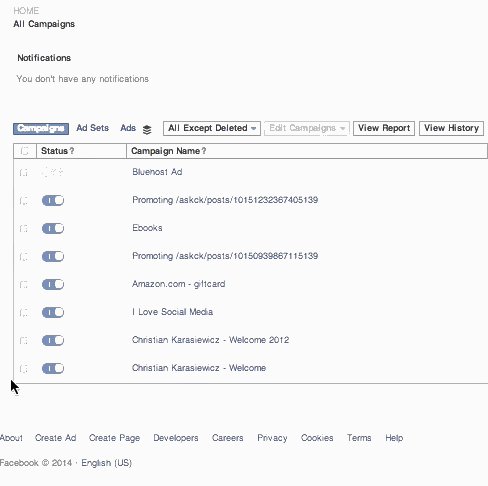
Task: Toggle the Ebooks campaign status switch
Action: [x=53, y=228]
